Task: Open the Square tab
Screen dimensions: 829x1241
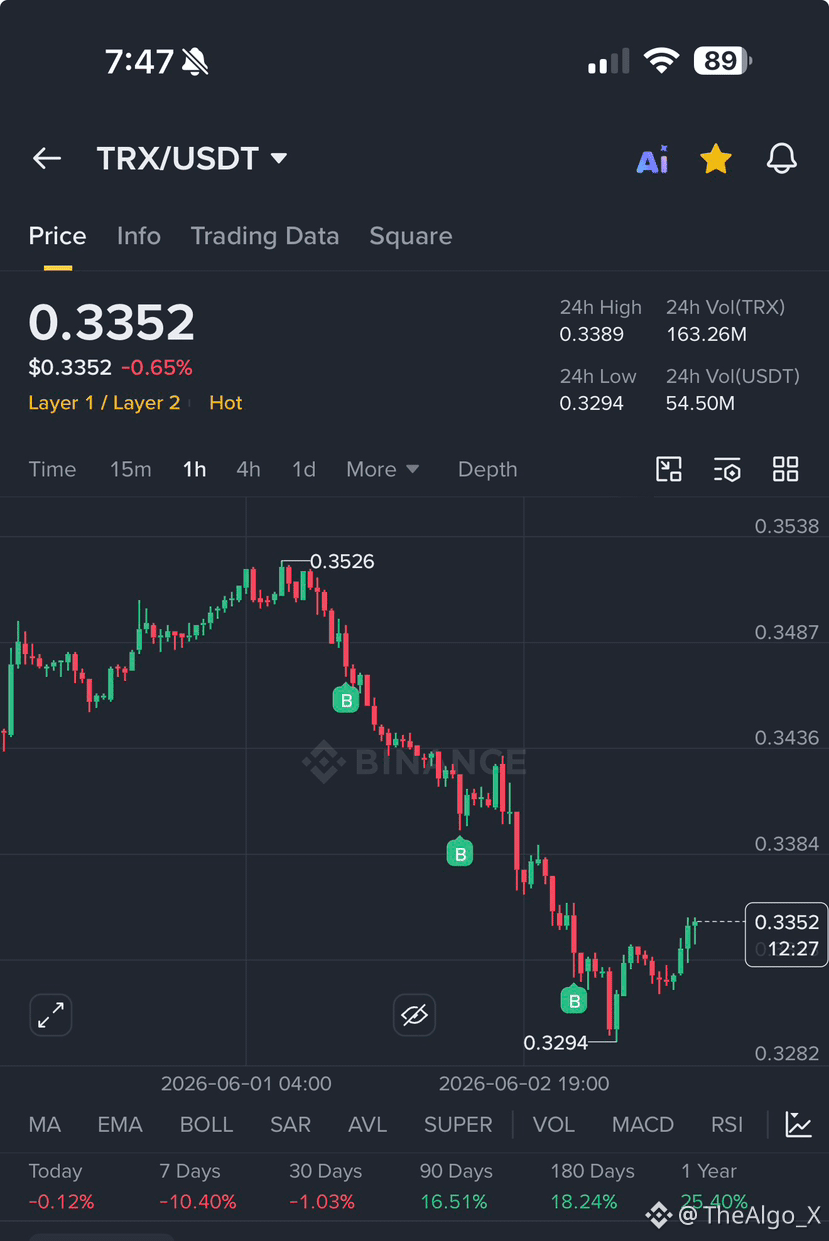Action: [x=411, y=236]
